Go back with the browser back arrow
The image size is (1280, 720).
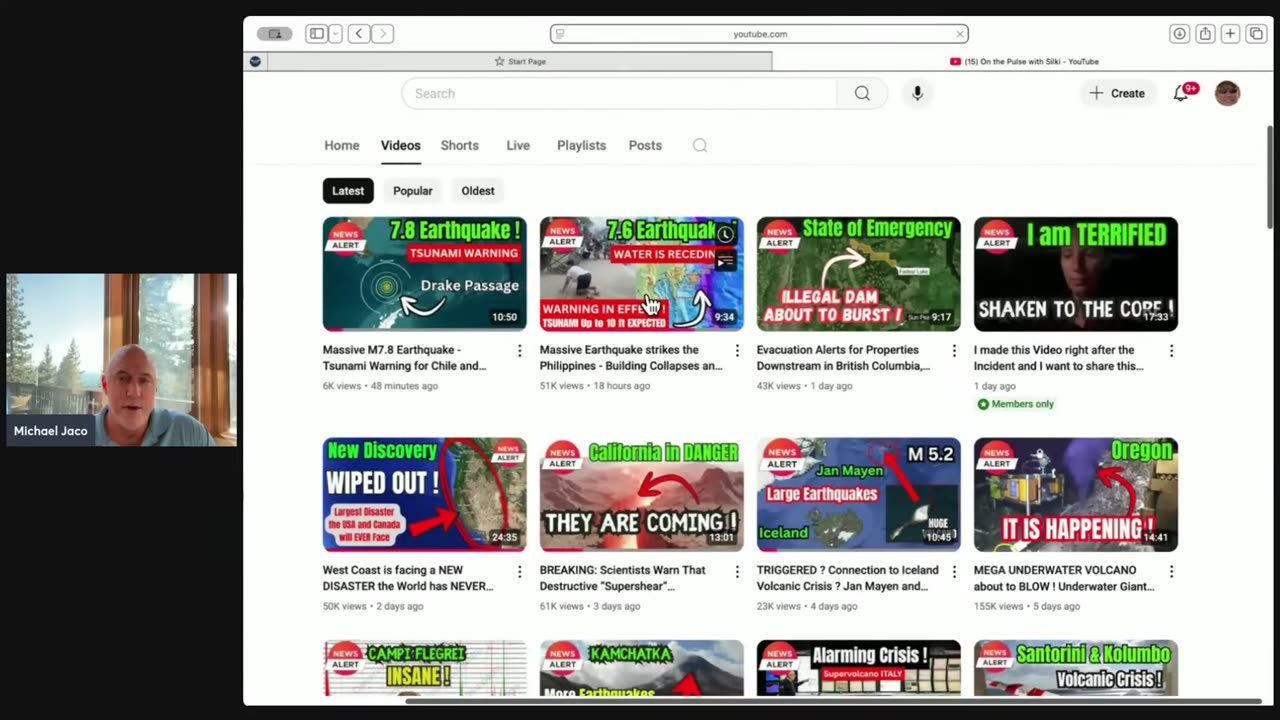(359, 34)
